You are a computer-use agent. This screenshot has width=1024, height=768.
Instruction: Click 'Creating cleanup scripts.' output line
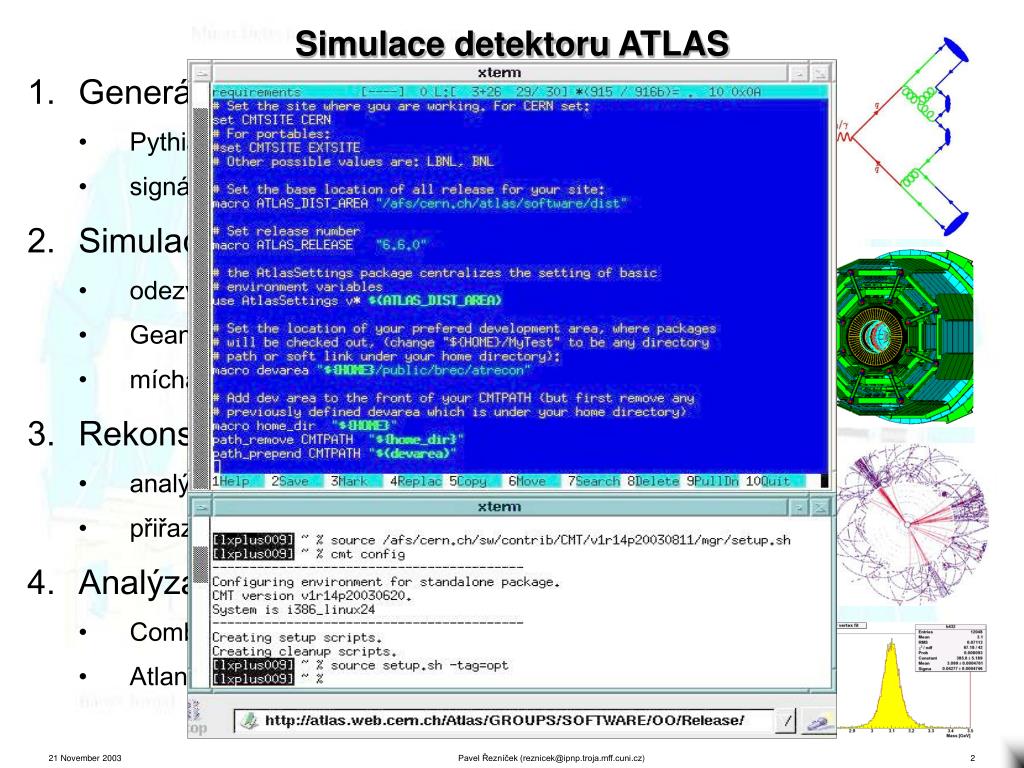[305, 652]
